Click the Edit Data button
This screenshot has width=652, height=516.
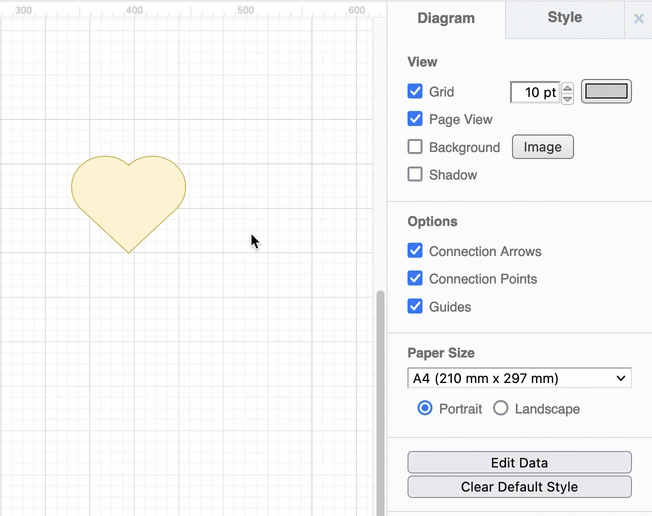[x=519, y=462]
